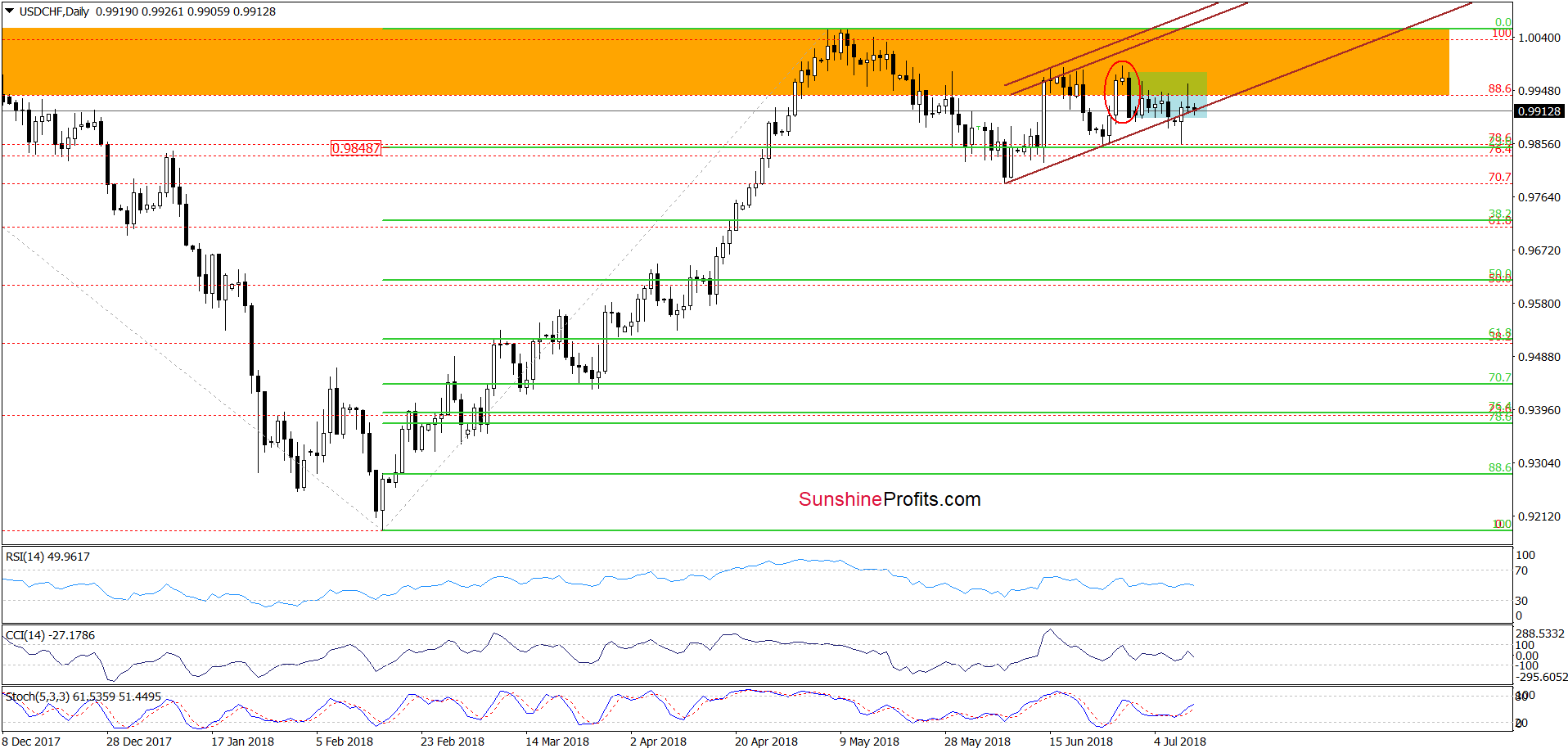Viewport: 1568px width, 753px height.
Task: Select the red ellipse marker on chart
Action: tap(1122, 92)
